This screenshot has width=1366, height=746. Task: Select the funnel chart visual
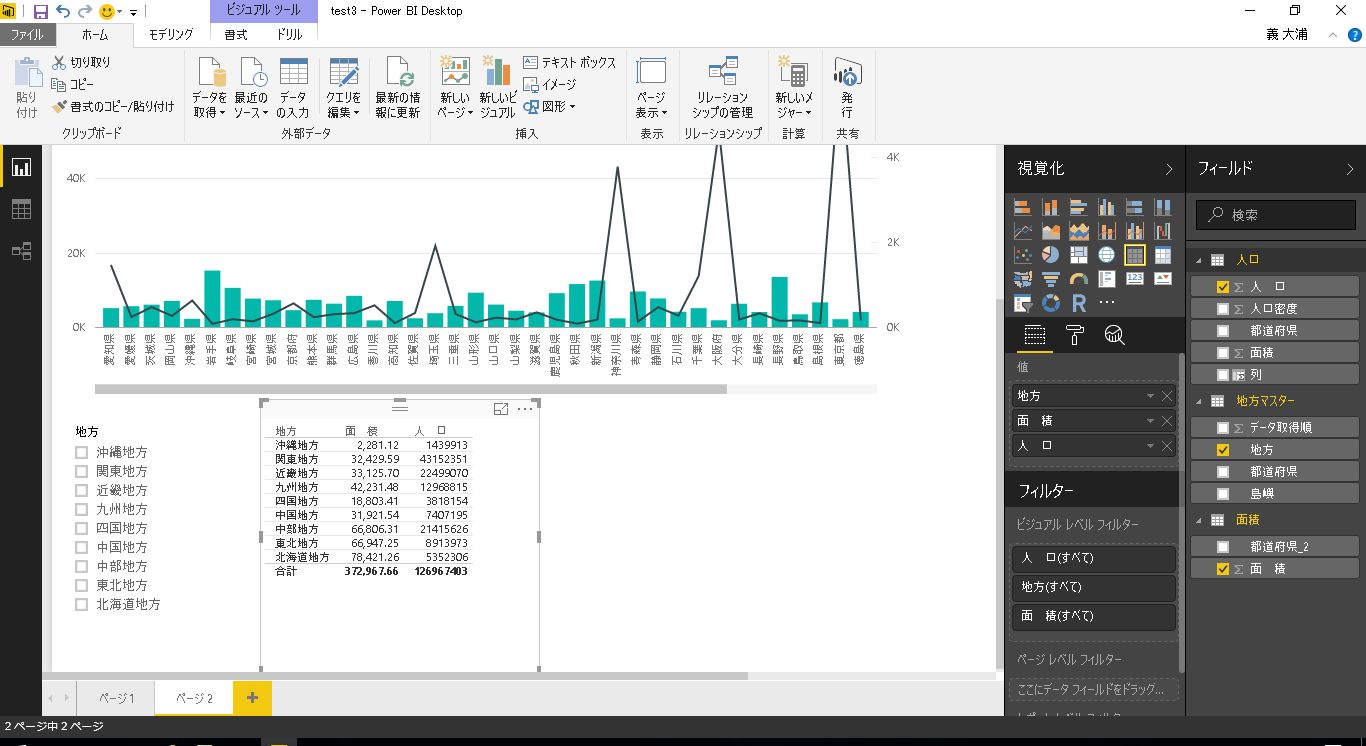click(1051, 279)
